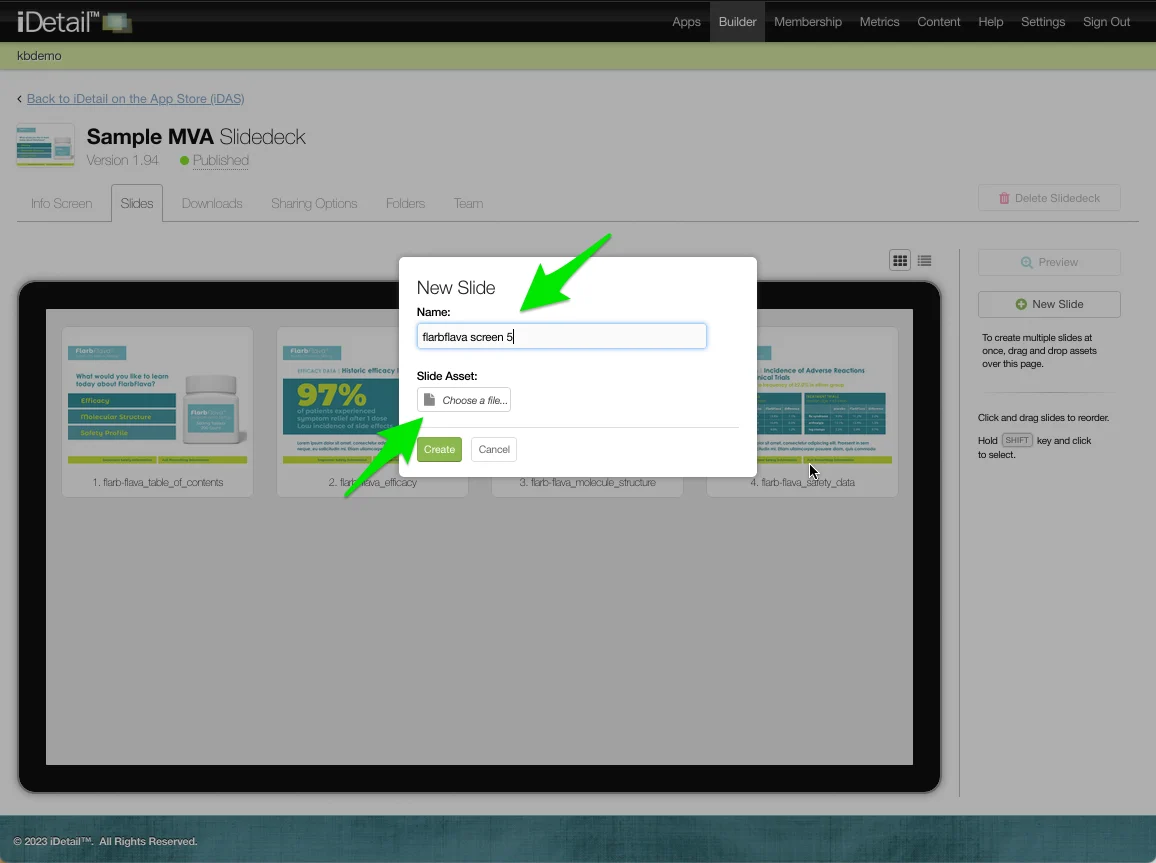This screenshot has height=863, width=1156.
Task: Click the green Published status dot
Action: [184, 161]
